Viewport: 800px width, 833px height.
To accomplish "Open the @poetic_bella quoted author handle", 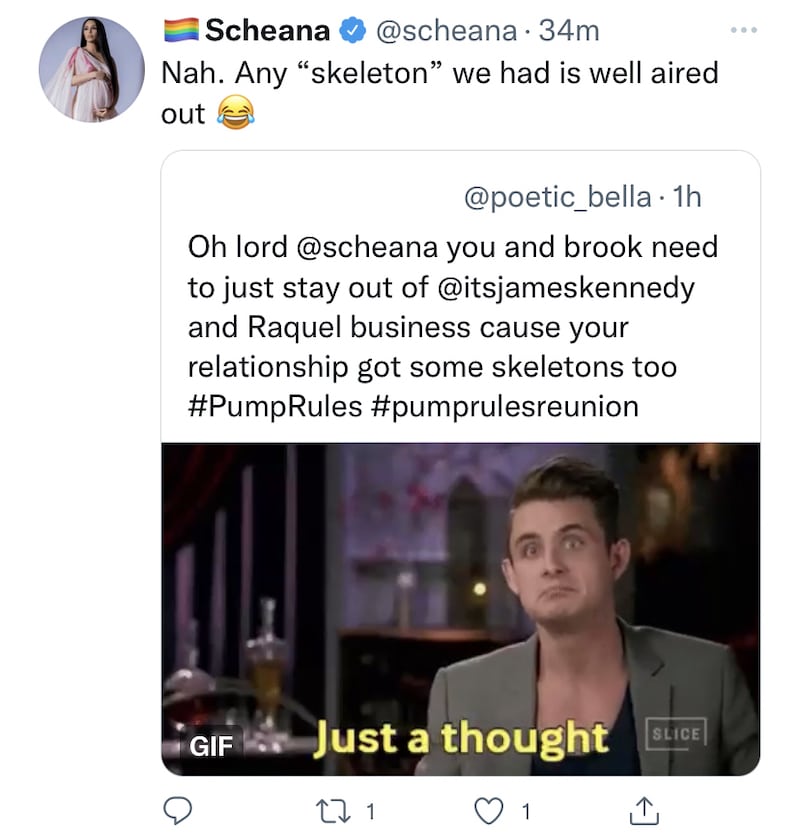I will coord(558,196).
